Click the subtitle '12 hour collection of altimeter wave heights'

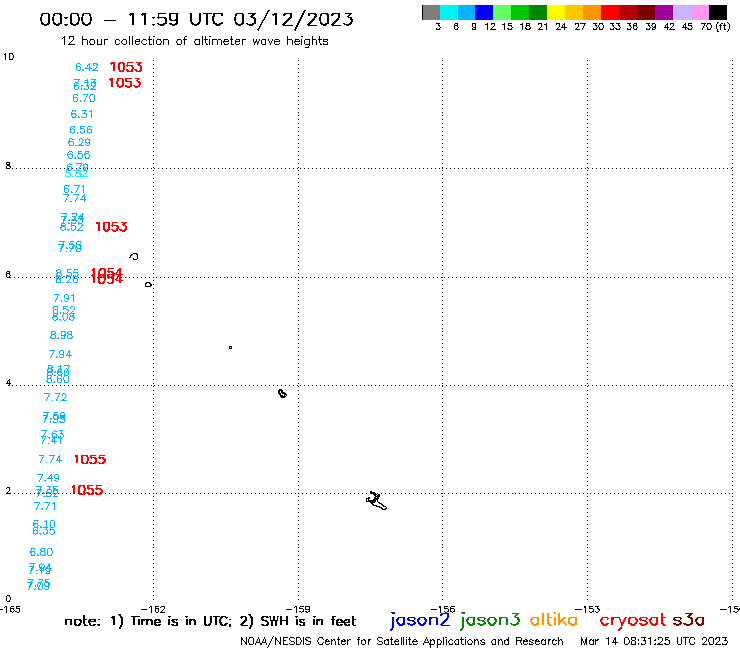tap(194, 41)
